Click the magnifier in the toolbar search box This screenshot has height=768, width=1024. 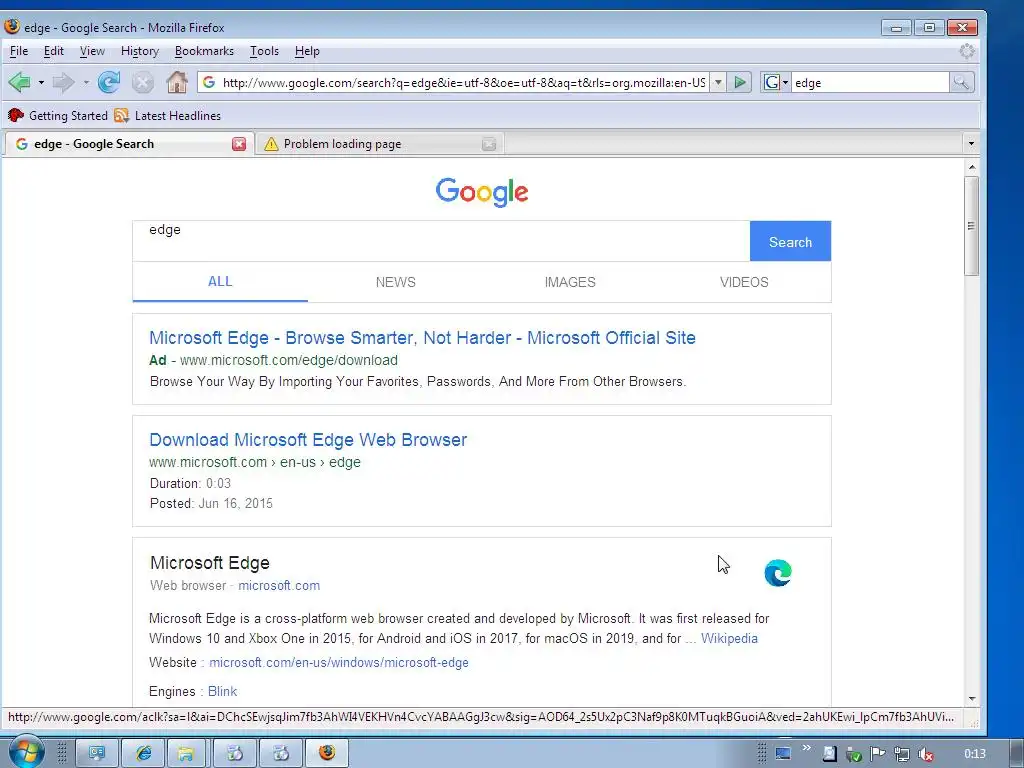pyautogui.click(x=961, y=82)
